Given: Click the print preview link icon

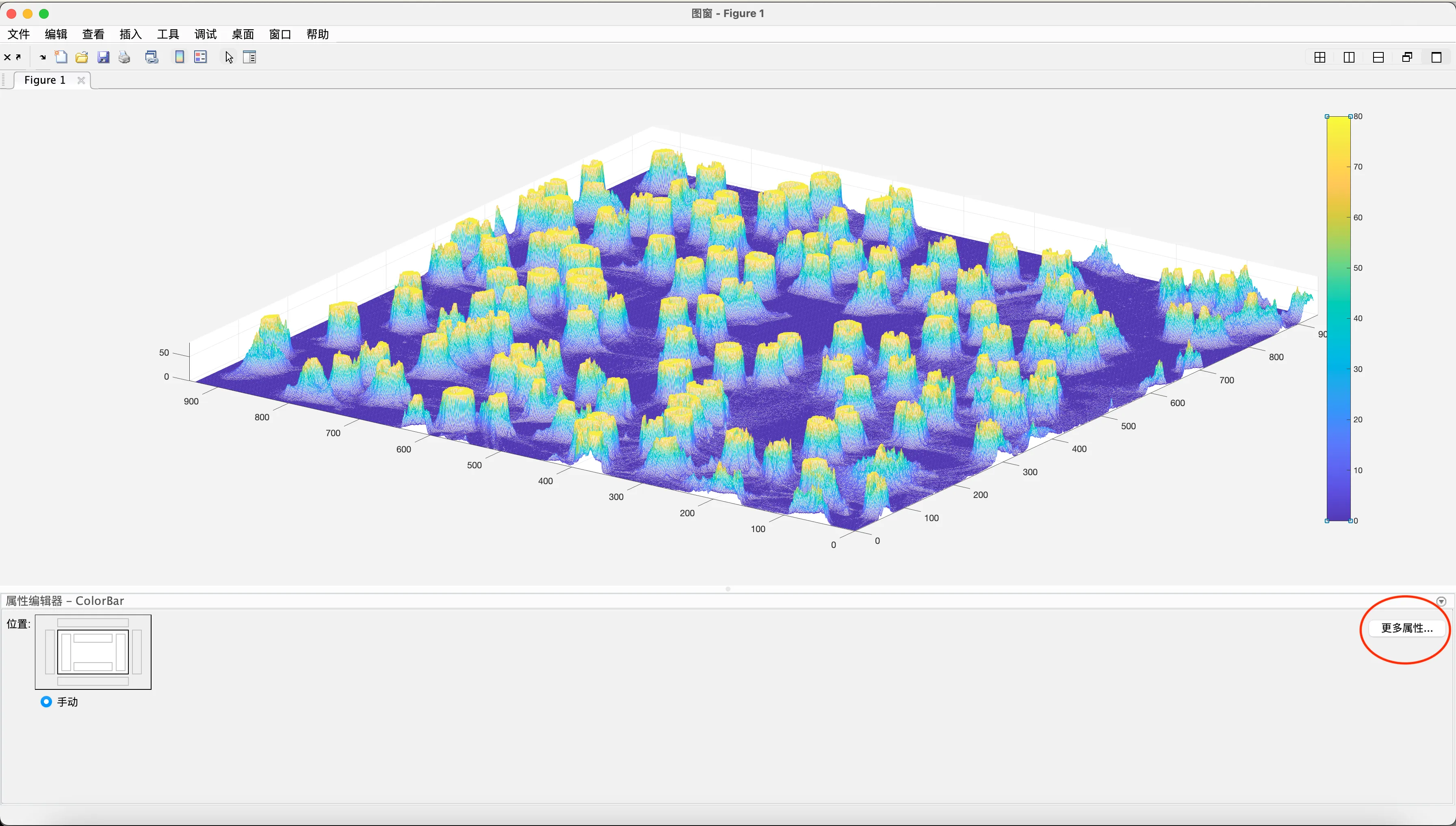Looking at the screenshot, I should click(152, 57).
